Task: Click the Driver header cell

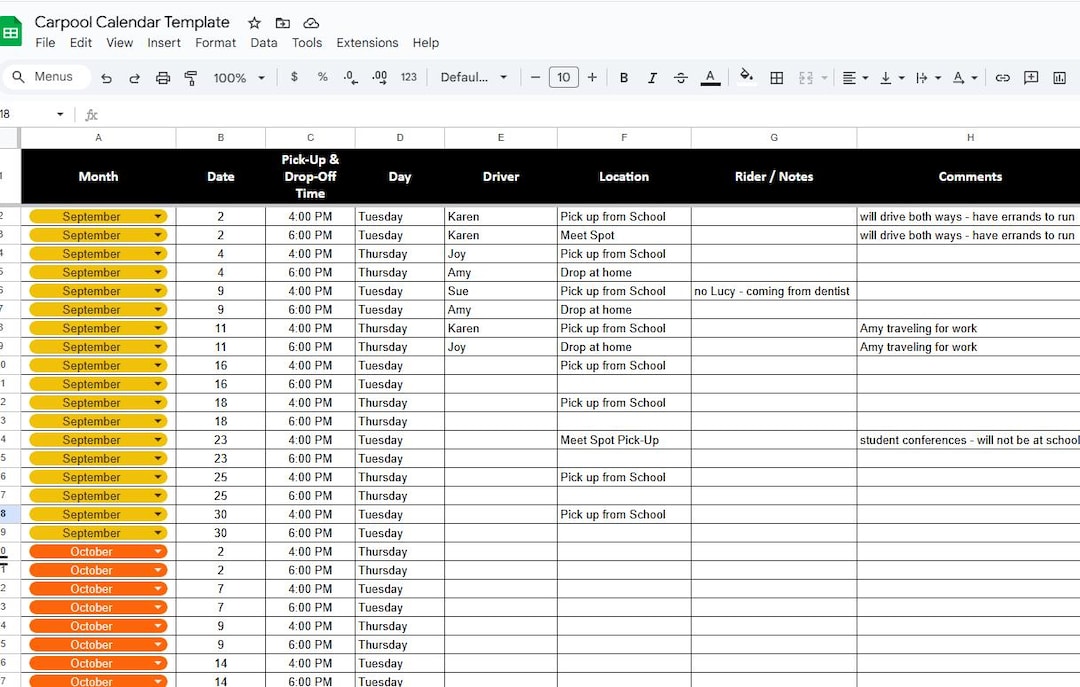Action: 501,176
